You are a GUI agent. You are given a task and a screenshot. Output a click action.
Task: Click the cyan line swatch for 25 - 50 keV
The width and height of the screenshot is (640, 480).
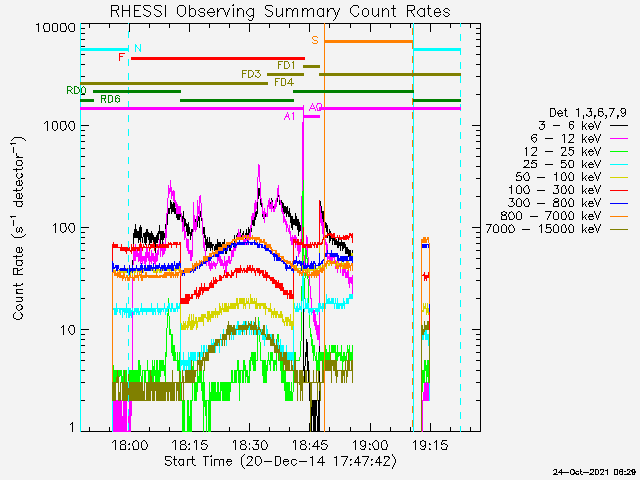click(619, 164)
